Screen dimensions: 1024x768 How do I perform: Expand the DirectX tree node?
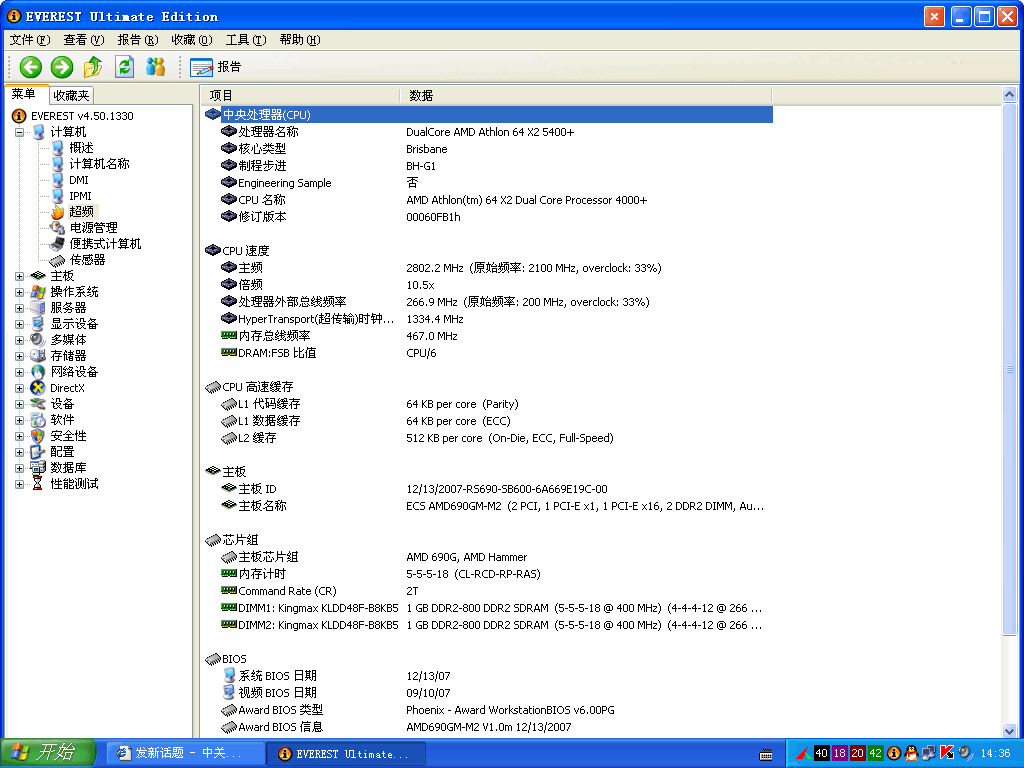coord(20,388)
